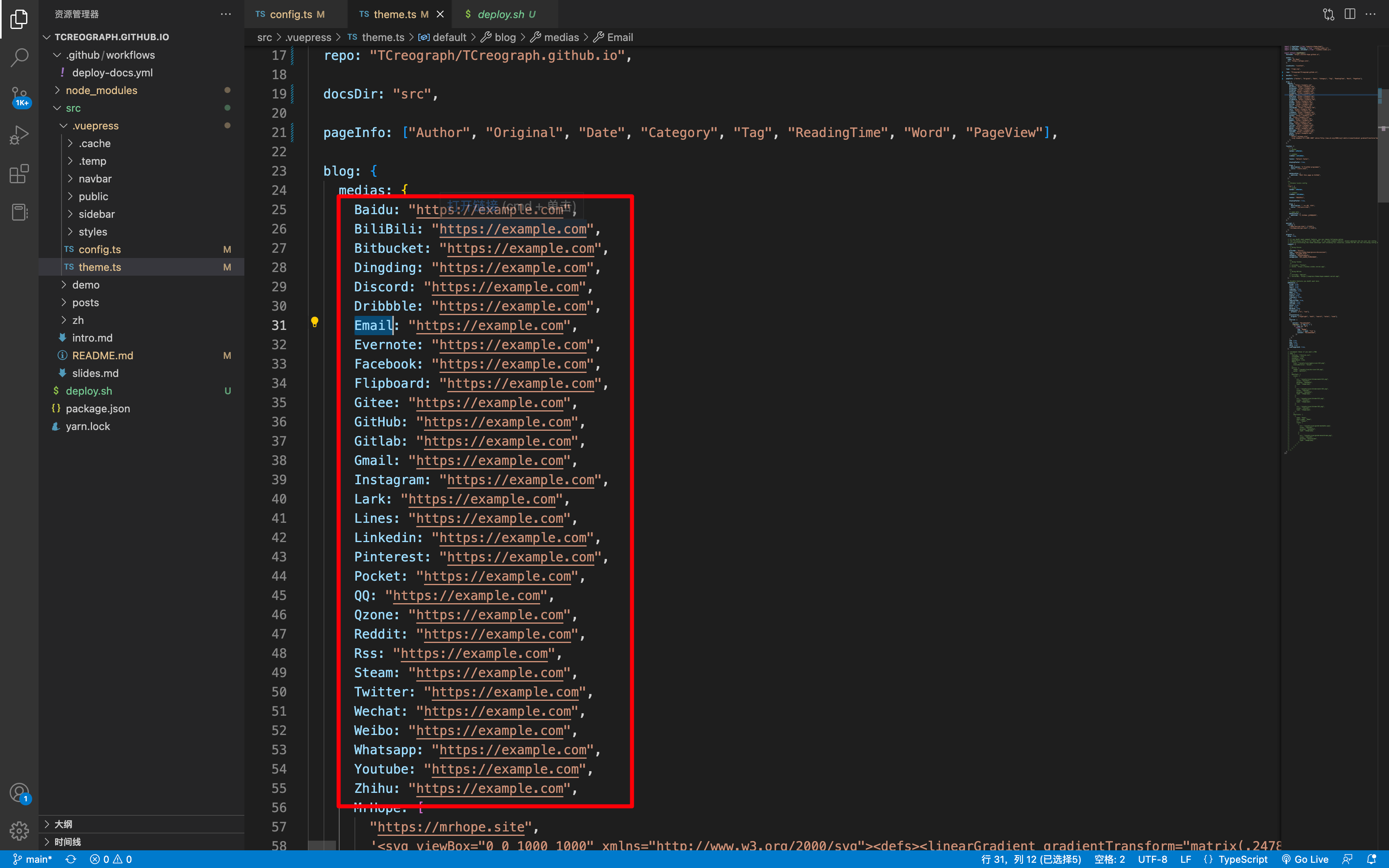Close the theme.ts editor tab

440,14
